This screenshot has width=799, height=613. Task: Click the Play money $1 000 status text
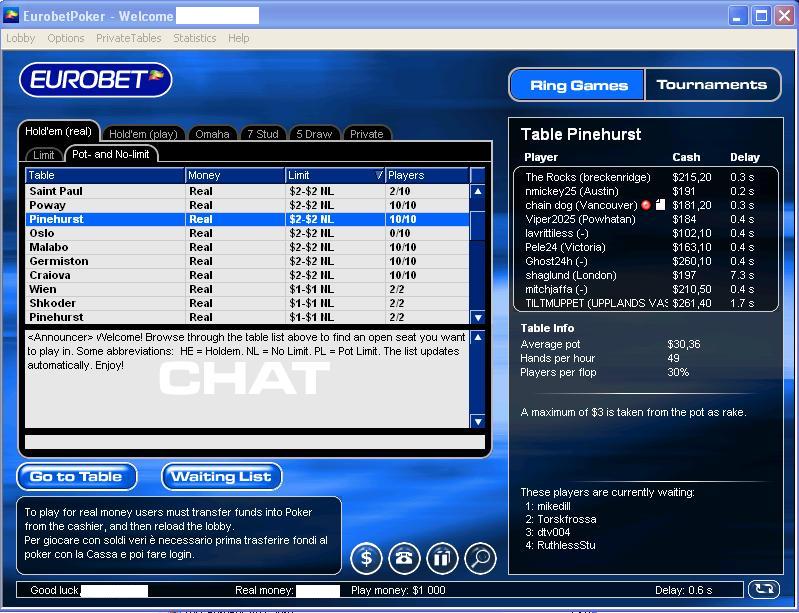coord(398,590)
